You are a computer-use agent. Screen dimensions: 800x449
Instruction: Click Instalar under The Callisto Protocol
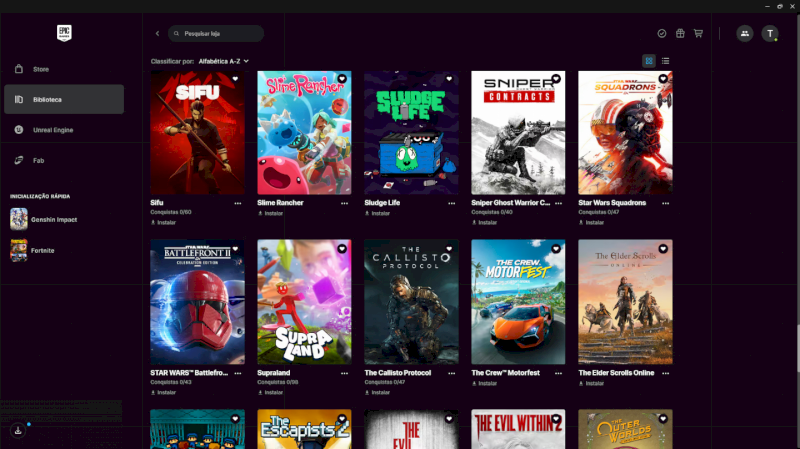[x=378, y=392]
